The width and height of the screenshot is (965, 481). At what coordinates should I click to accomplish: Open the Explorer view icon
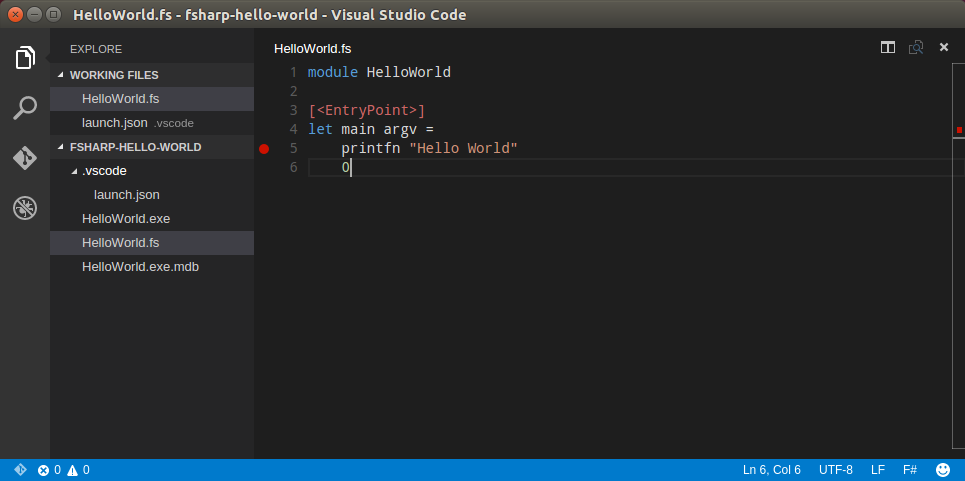(25, 58)
